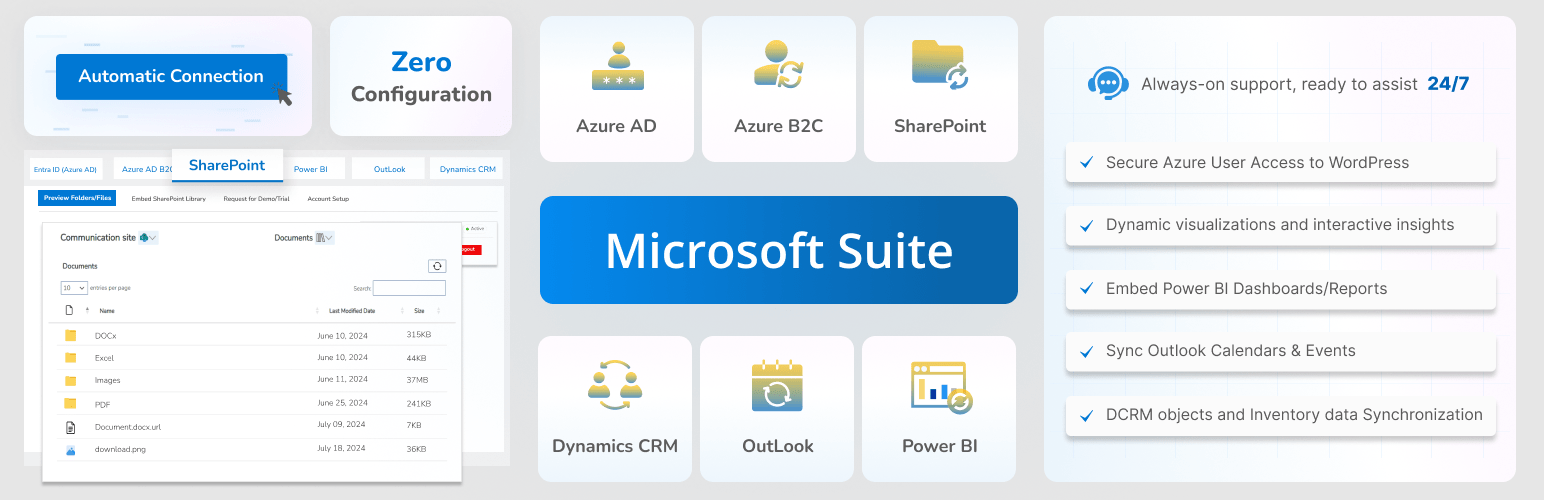Click the 24/7 support text
Image resolution: width=1544 pixels, height=500 pixels.
coord(1448,84)
